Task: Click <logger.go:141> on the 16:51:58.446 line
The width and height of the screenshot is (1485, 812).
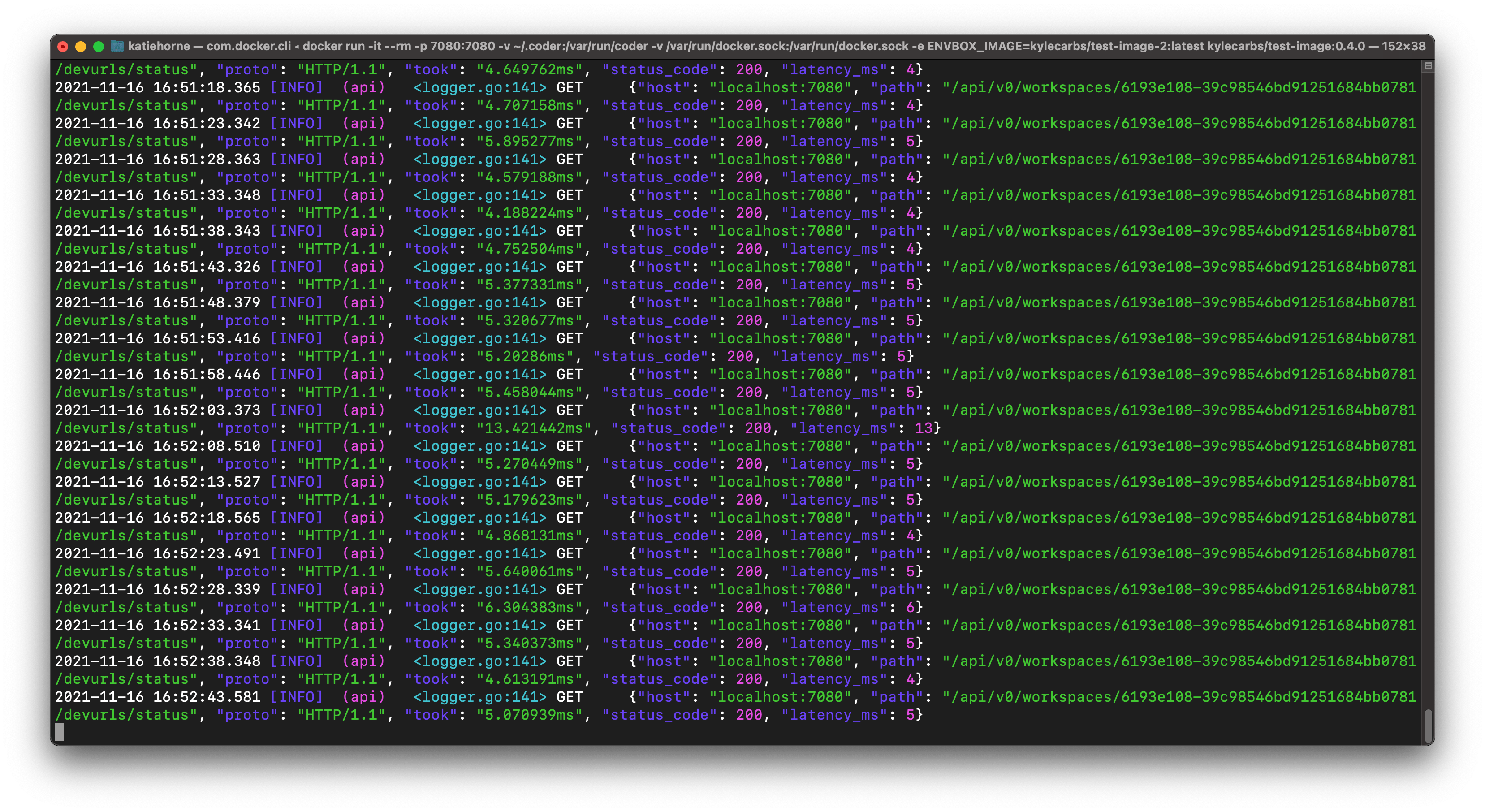Action: pyautogui.click(x=479, y=374)
